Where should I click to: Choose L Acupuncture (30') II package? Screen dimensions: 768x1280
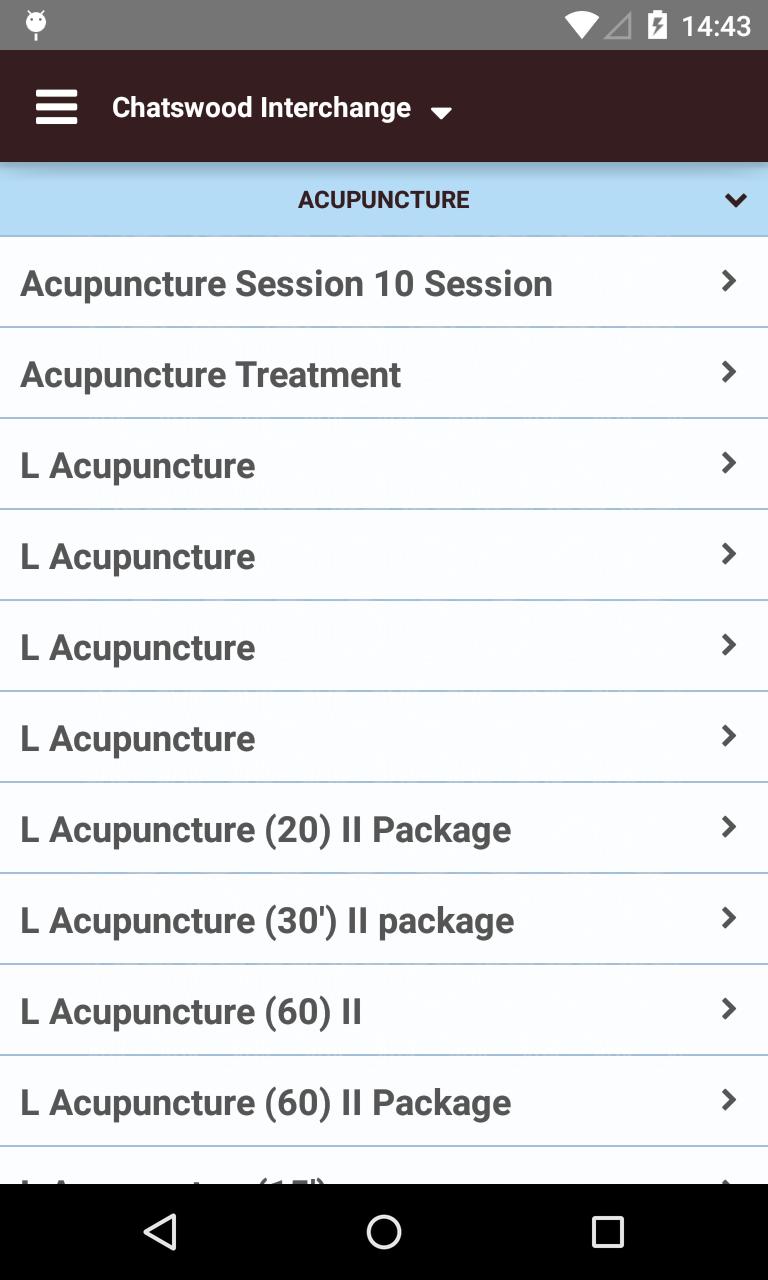(x=267, y=921)
